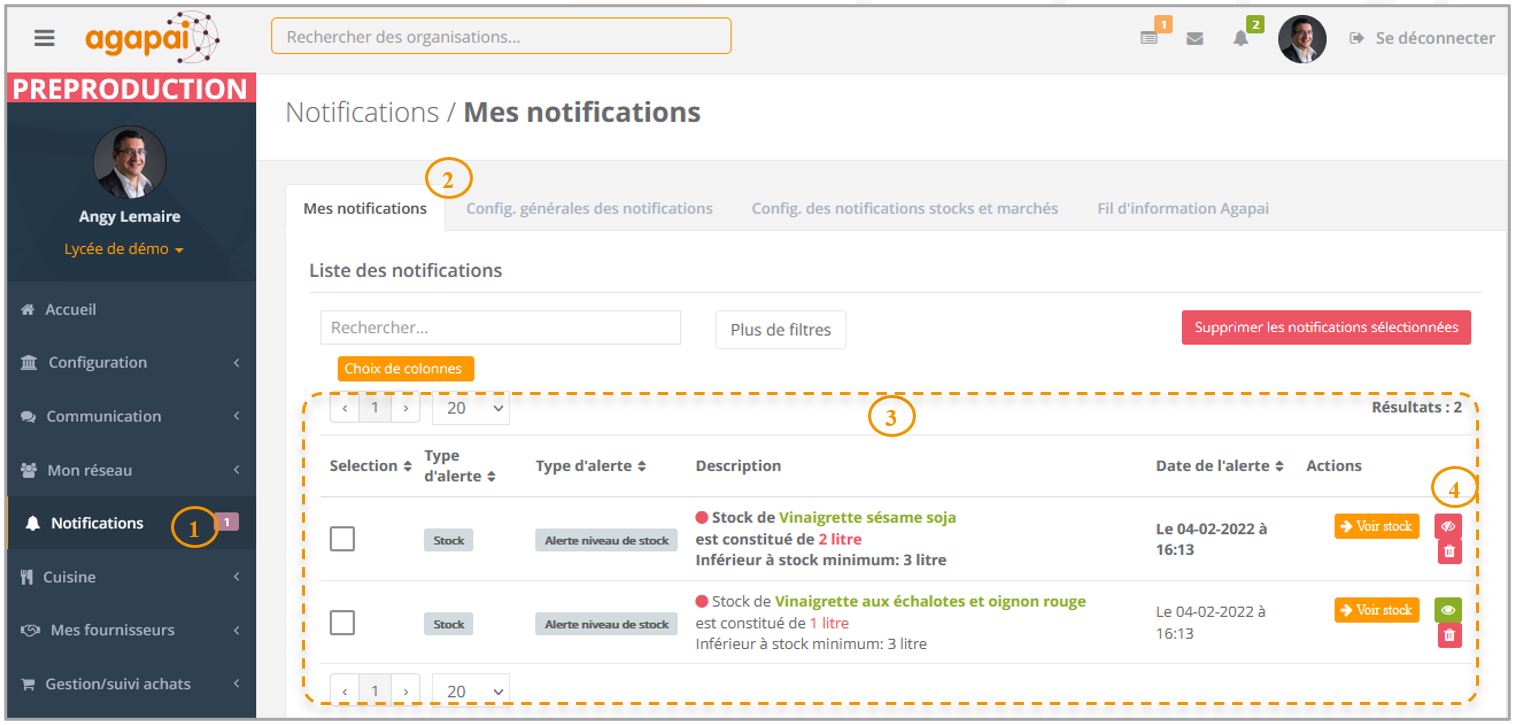1513x725 pixels.
Task: Switch to Config. générales des notifications tab
Action: coord(589,208)
